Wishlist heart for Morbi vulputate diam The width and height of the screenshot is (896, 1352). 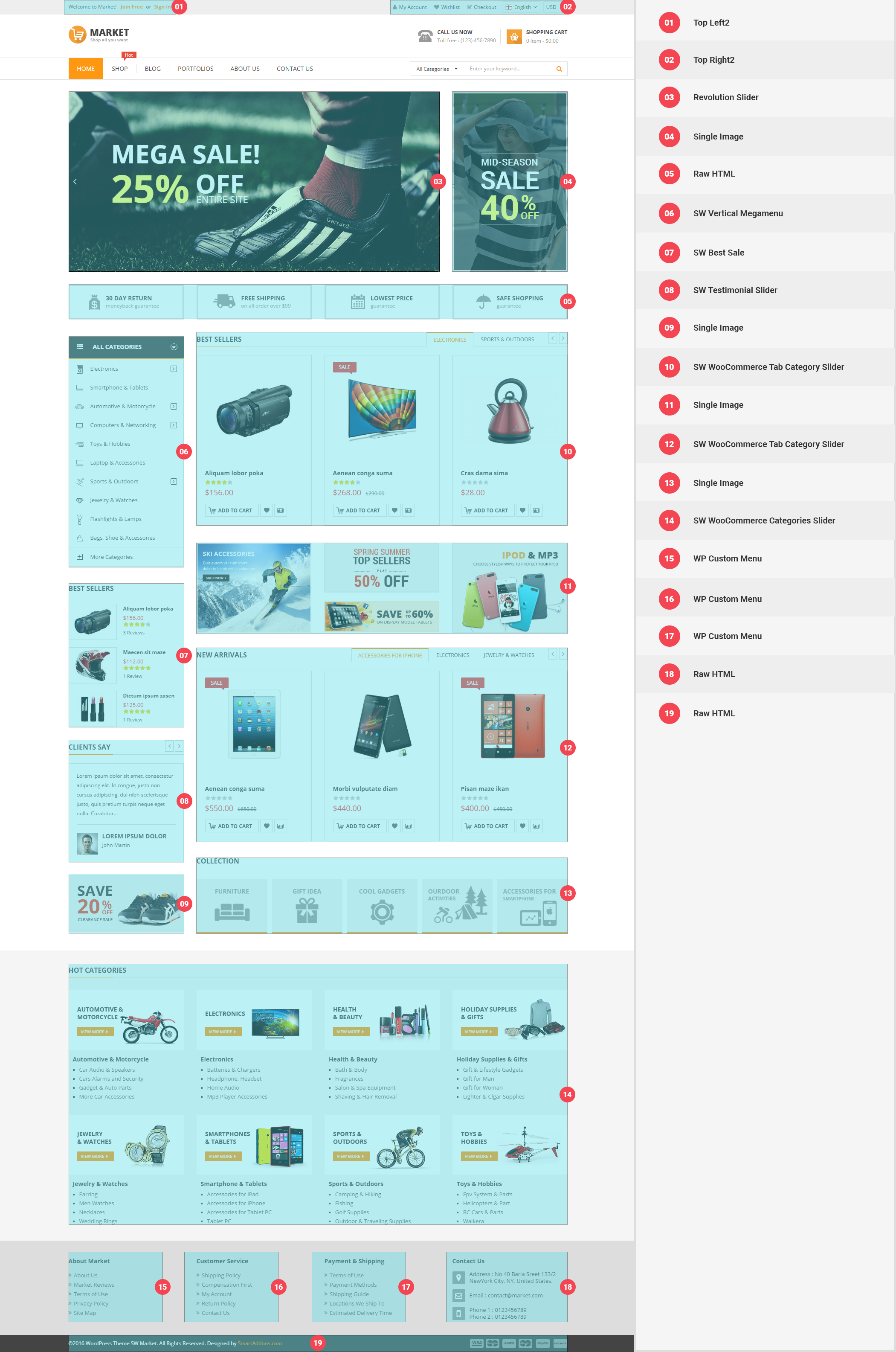coord(394,826)
